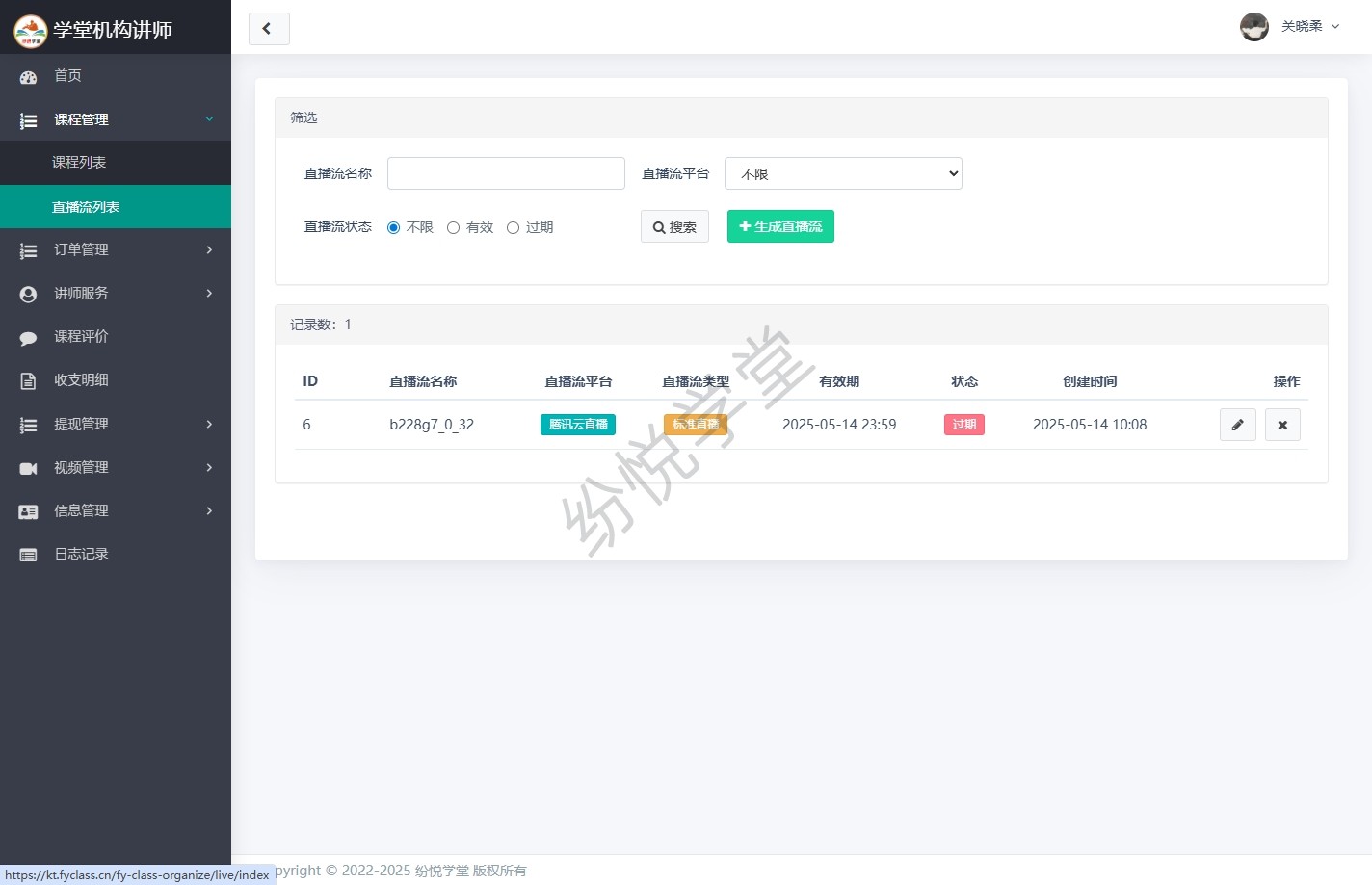Click the 直播流名称 text input field

506,173
